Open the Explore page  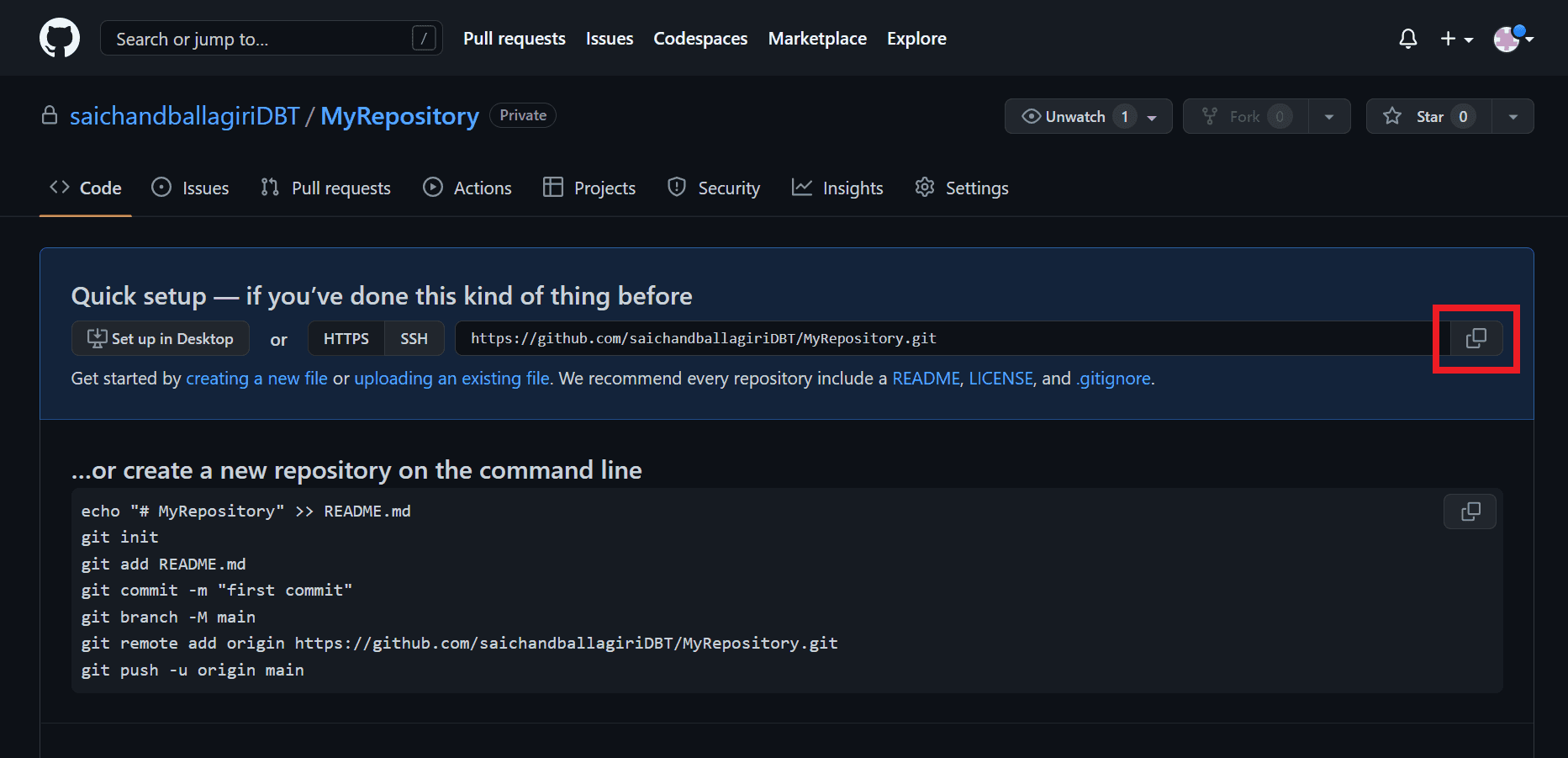point(916,39)
